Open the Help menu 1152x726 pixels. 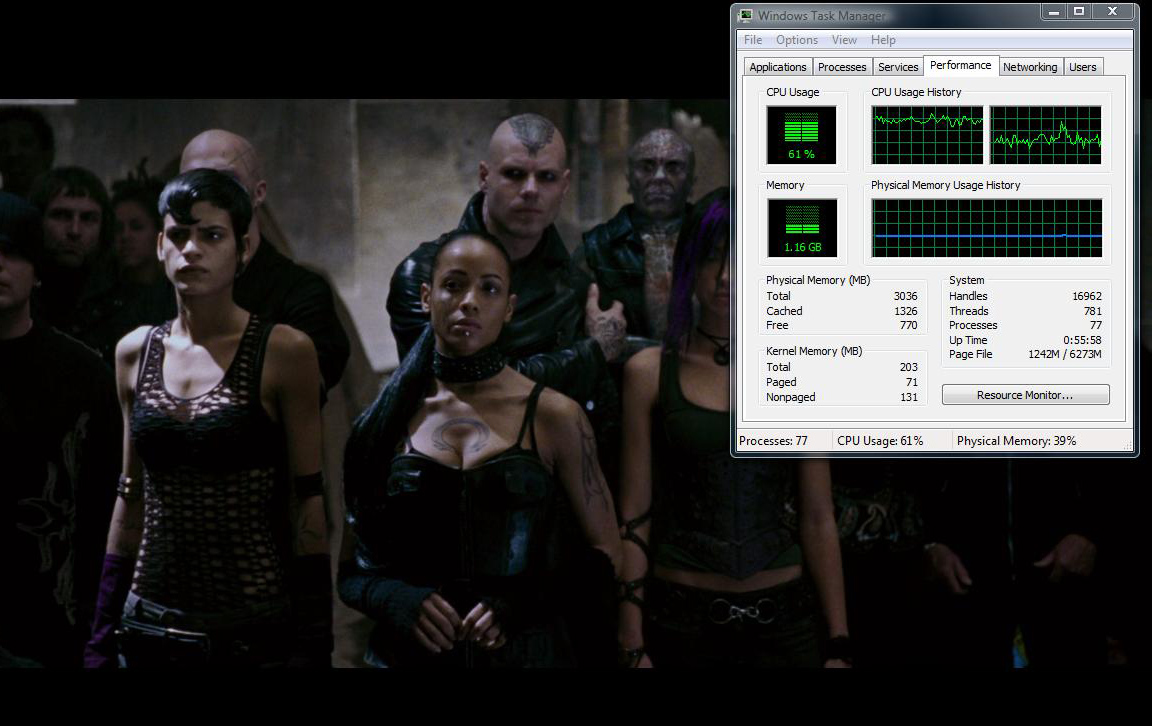coord(883,40)
